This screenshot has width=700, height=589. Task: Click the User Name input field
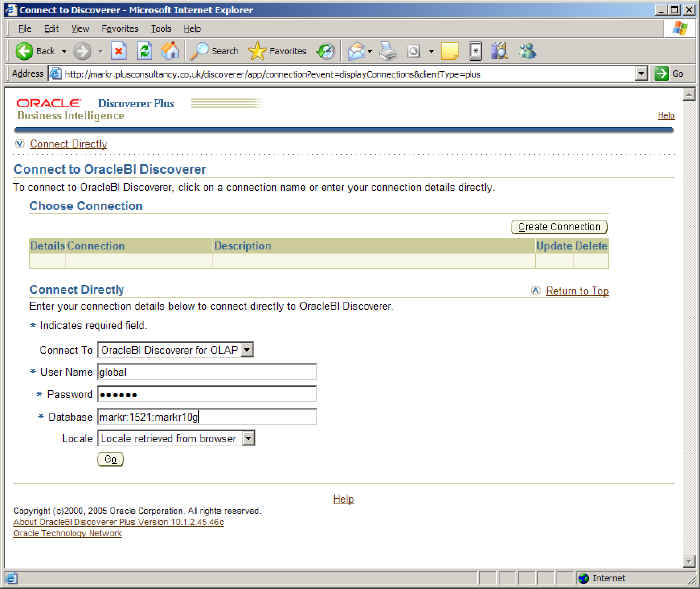click(x=207, y=372)
